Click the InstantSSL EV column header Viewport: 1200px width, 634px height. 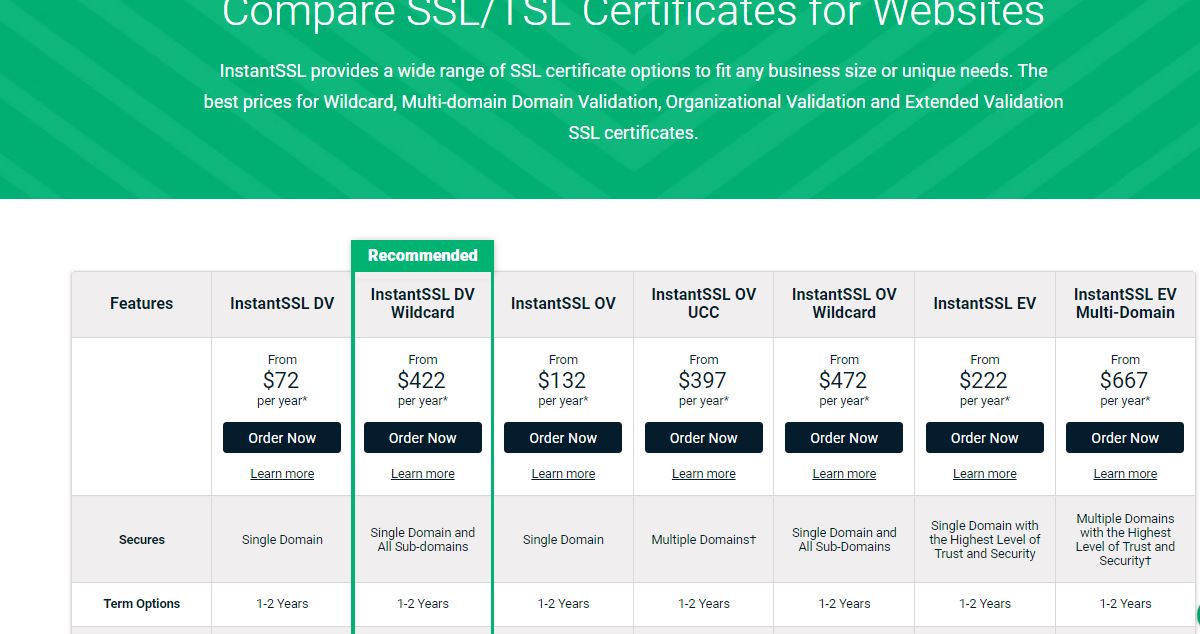[x=985, y=303]
